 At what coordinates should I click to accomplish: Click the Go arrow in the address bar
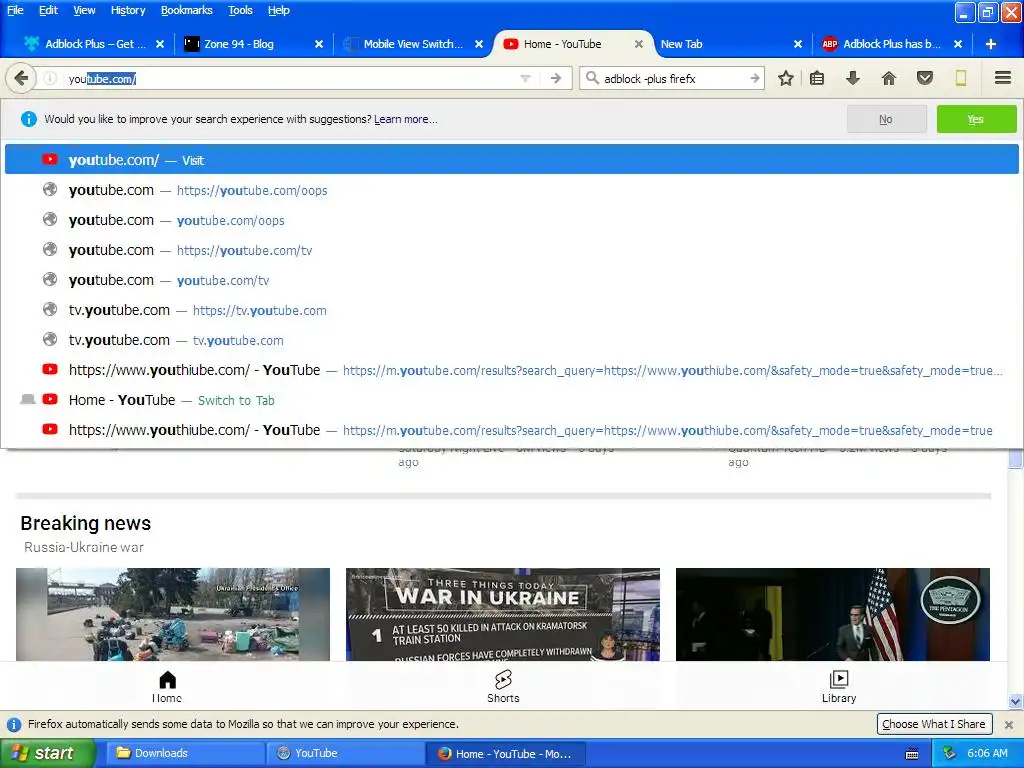pyautogui.click(x=556, y=78)
